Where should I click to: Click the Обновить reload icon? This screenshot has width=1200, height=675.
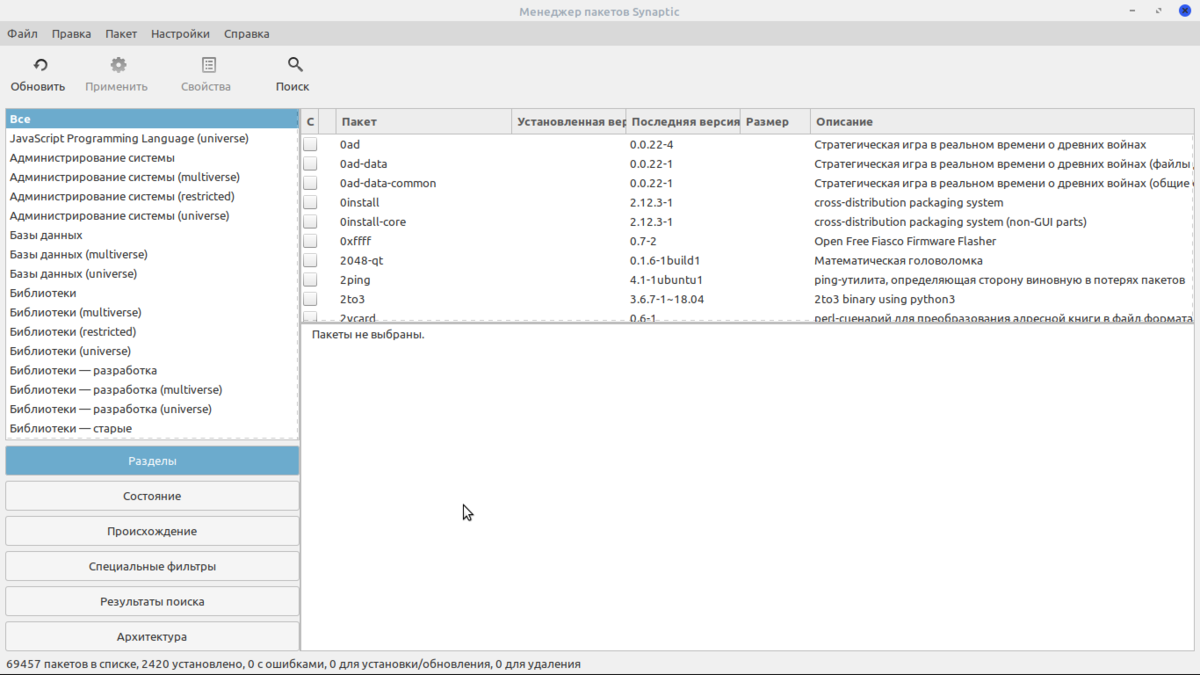coord(40,65)
